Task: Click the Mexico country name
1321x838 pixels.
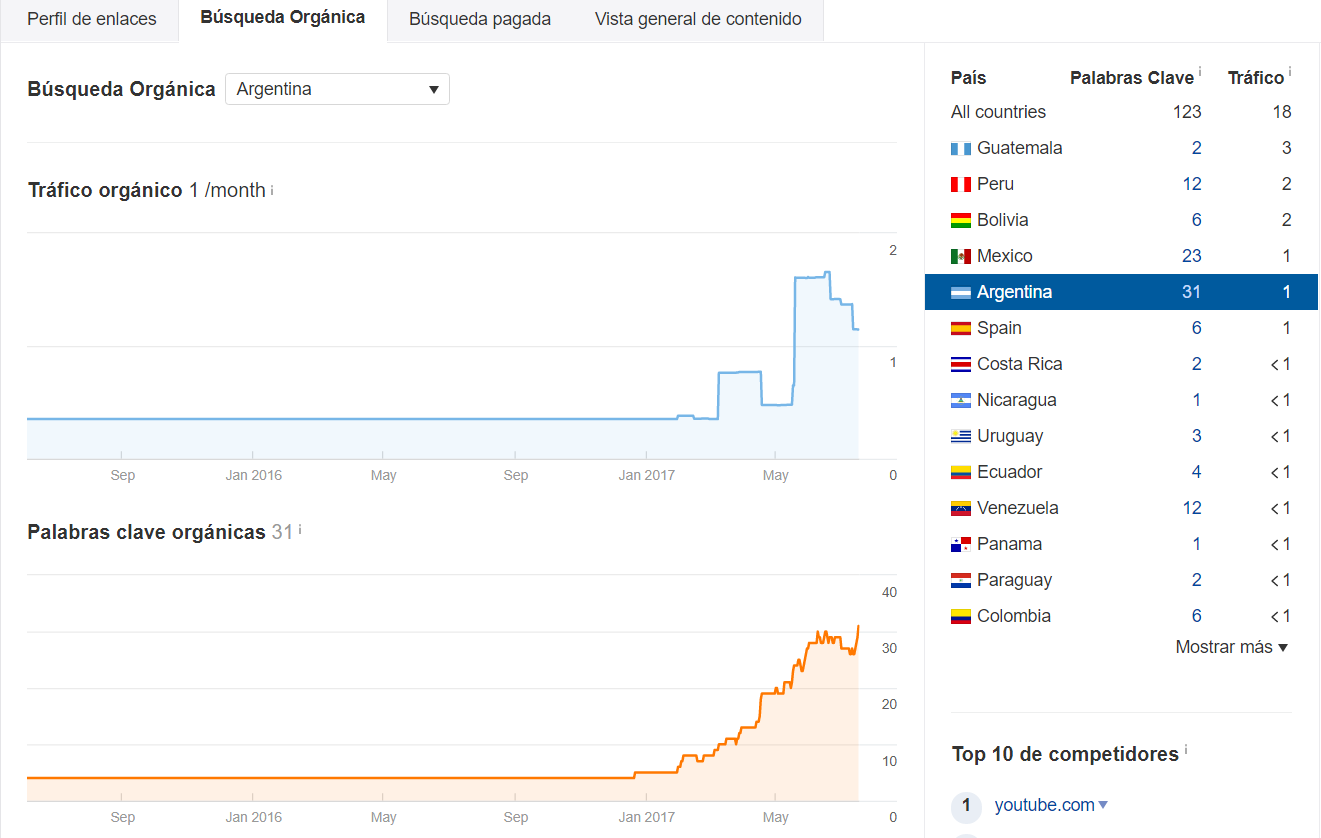Action: coord(1005,256)
